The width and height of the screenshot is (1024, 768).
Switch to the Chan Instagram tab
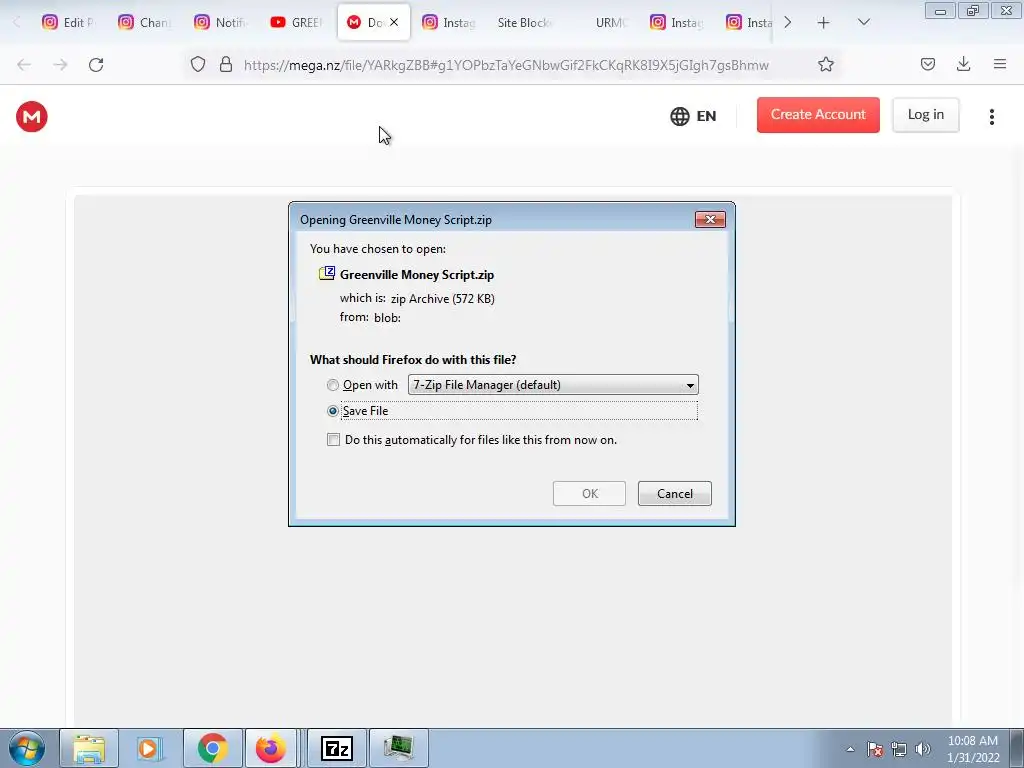144,22
